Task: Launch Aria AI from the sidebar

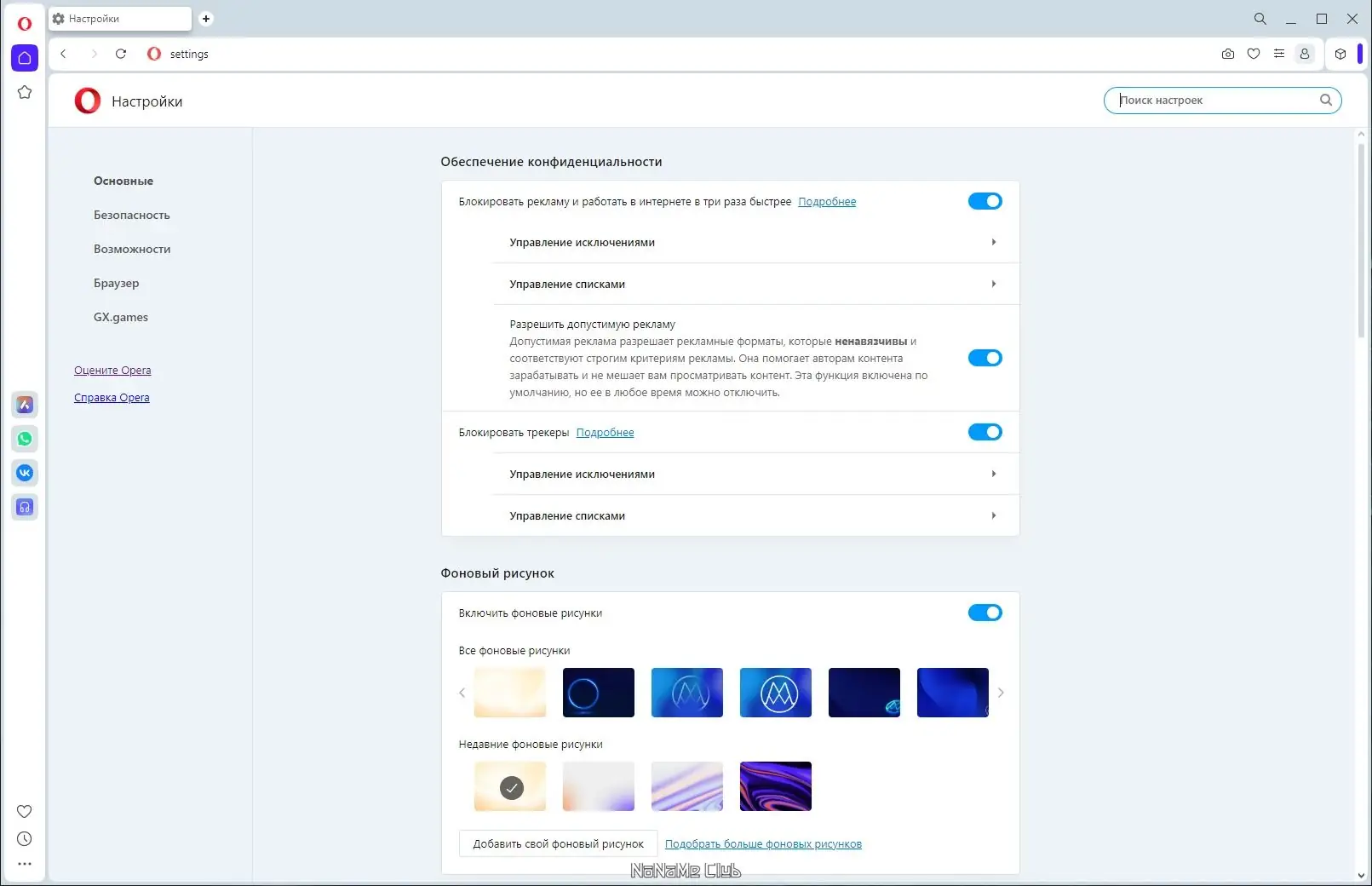Action: pyautogui.click(x=25, y=405)
